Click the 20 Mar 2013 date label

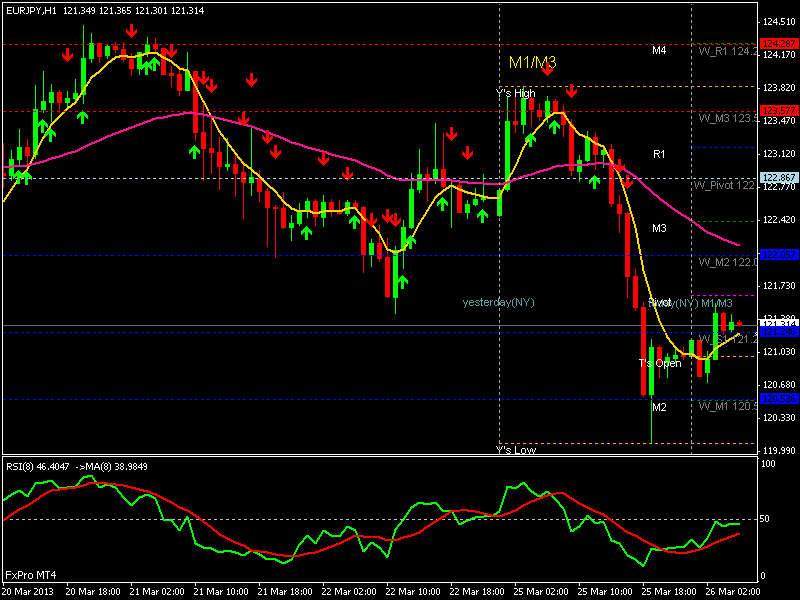28,591
